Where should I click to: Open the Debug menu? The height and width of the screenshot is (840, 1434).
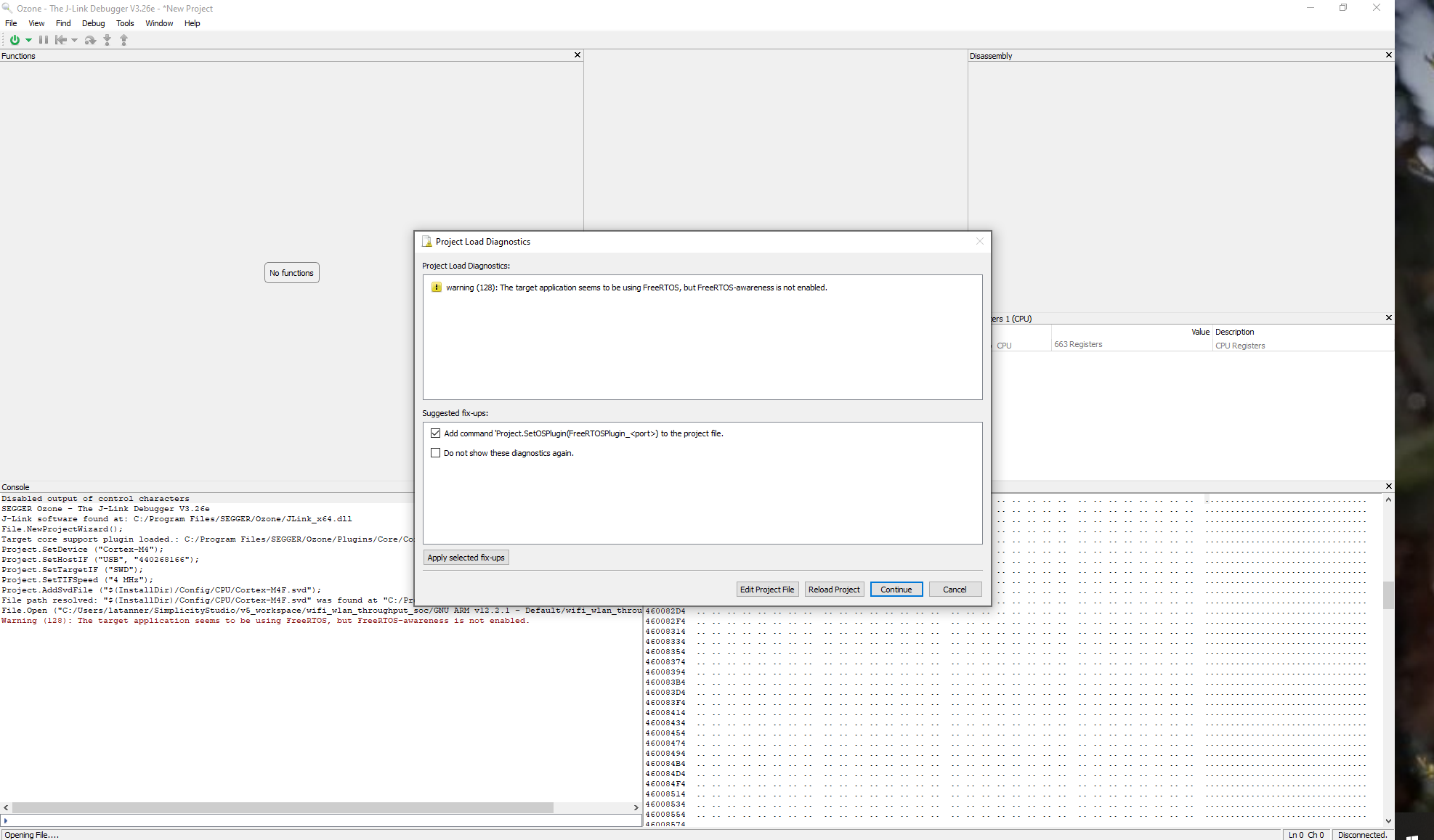pos(93,23)
